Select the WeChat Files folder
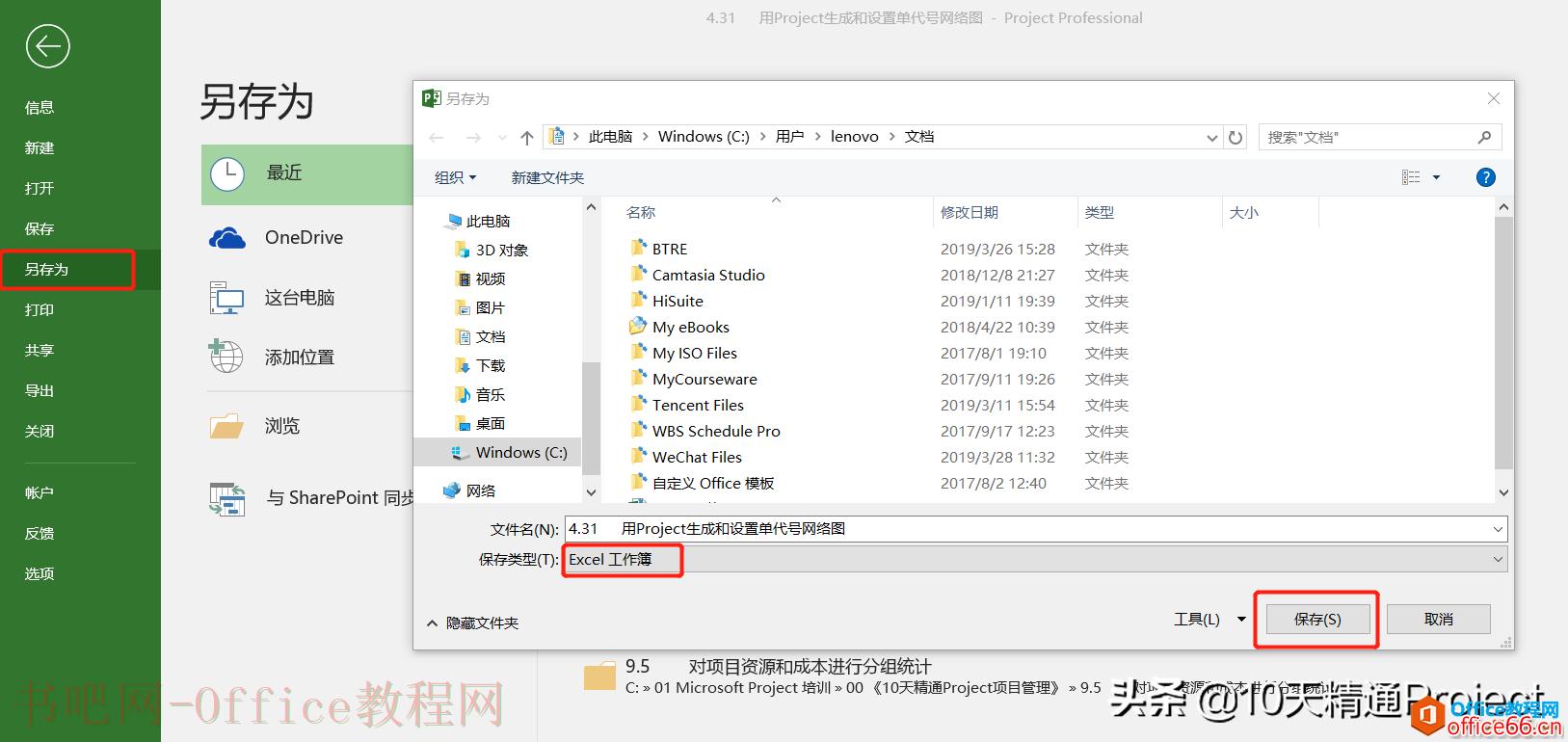This screenshot has width=1568, height=742. click(x=697, y=457)
